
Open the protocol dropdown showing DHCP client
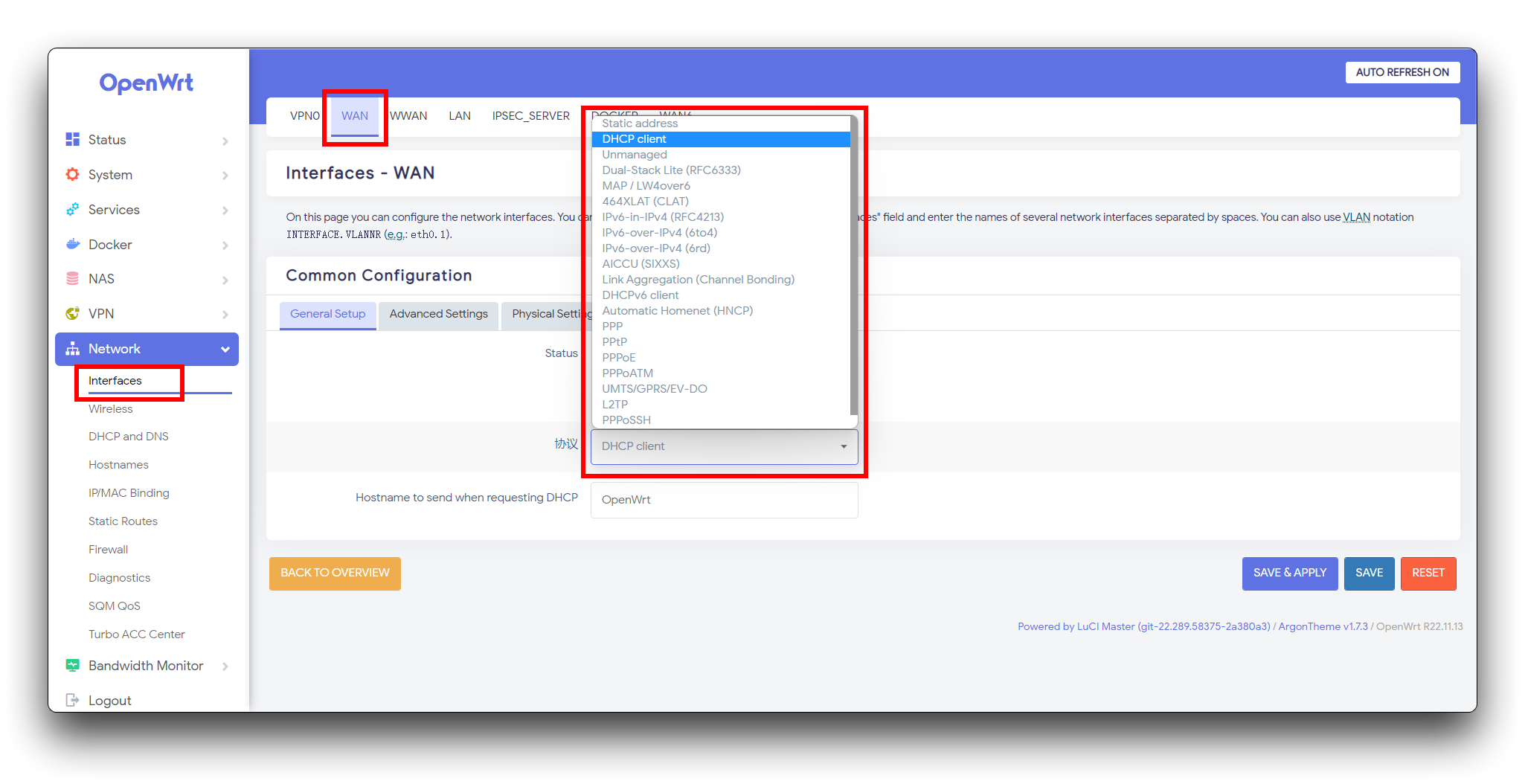pyautogui.click(x=724, y=446)
